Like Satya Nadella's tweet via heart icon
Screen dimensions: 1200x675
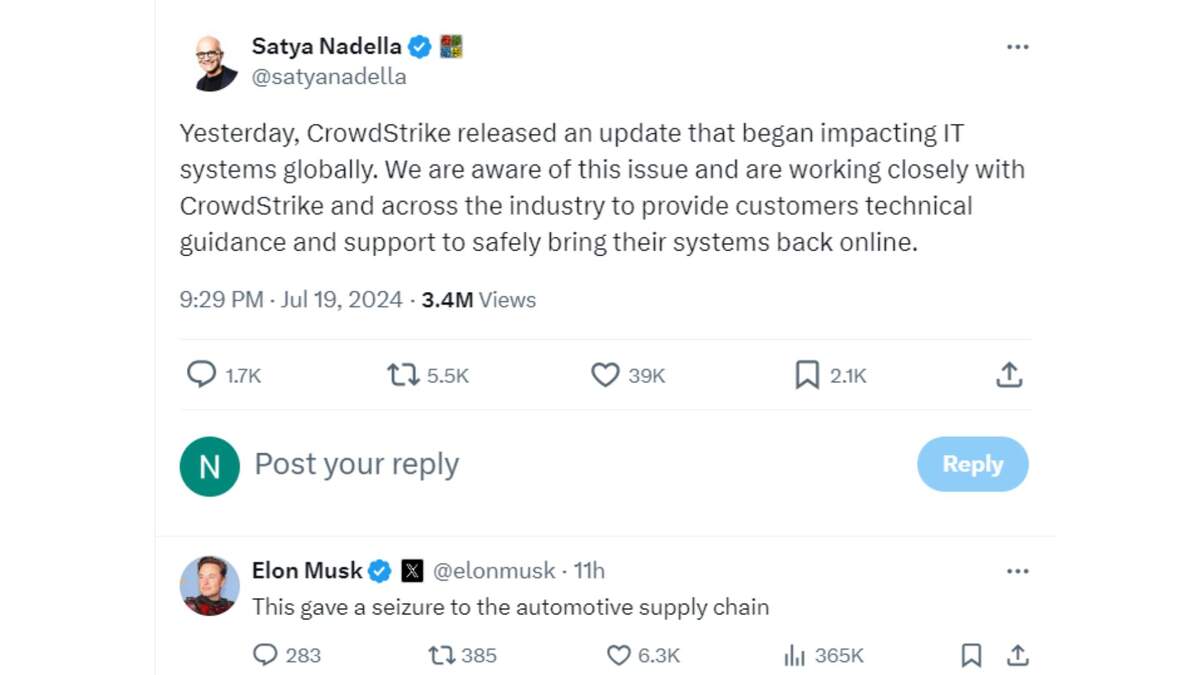605,375
